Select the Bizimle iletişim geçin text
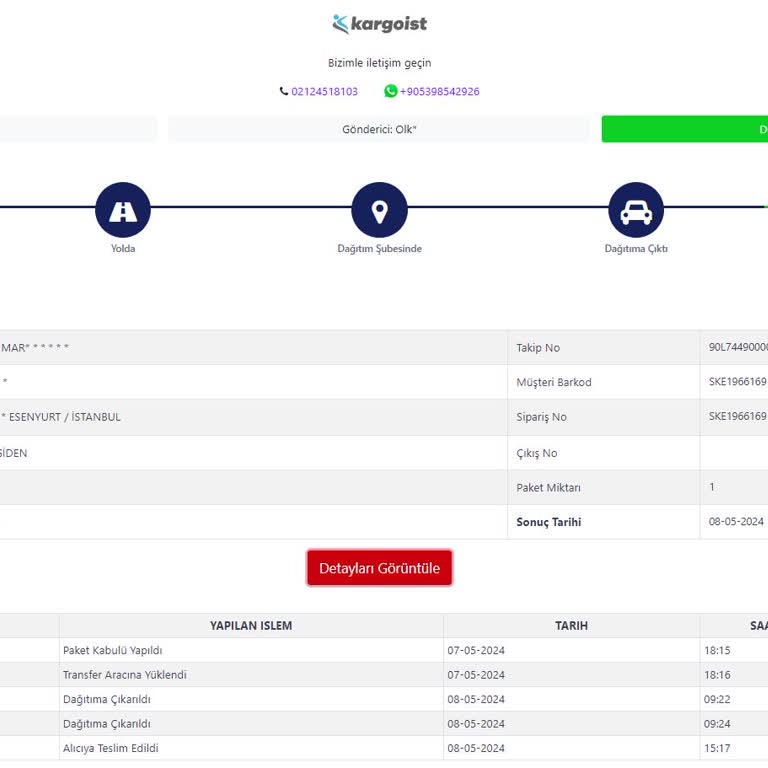 click(x=380, y=63)
